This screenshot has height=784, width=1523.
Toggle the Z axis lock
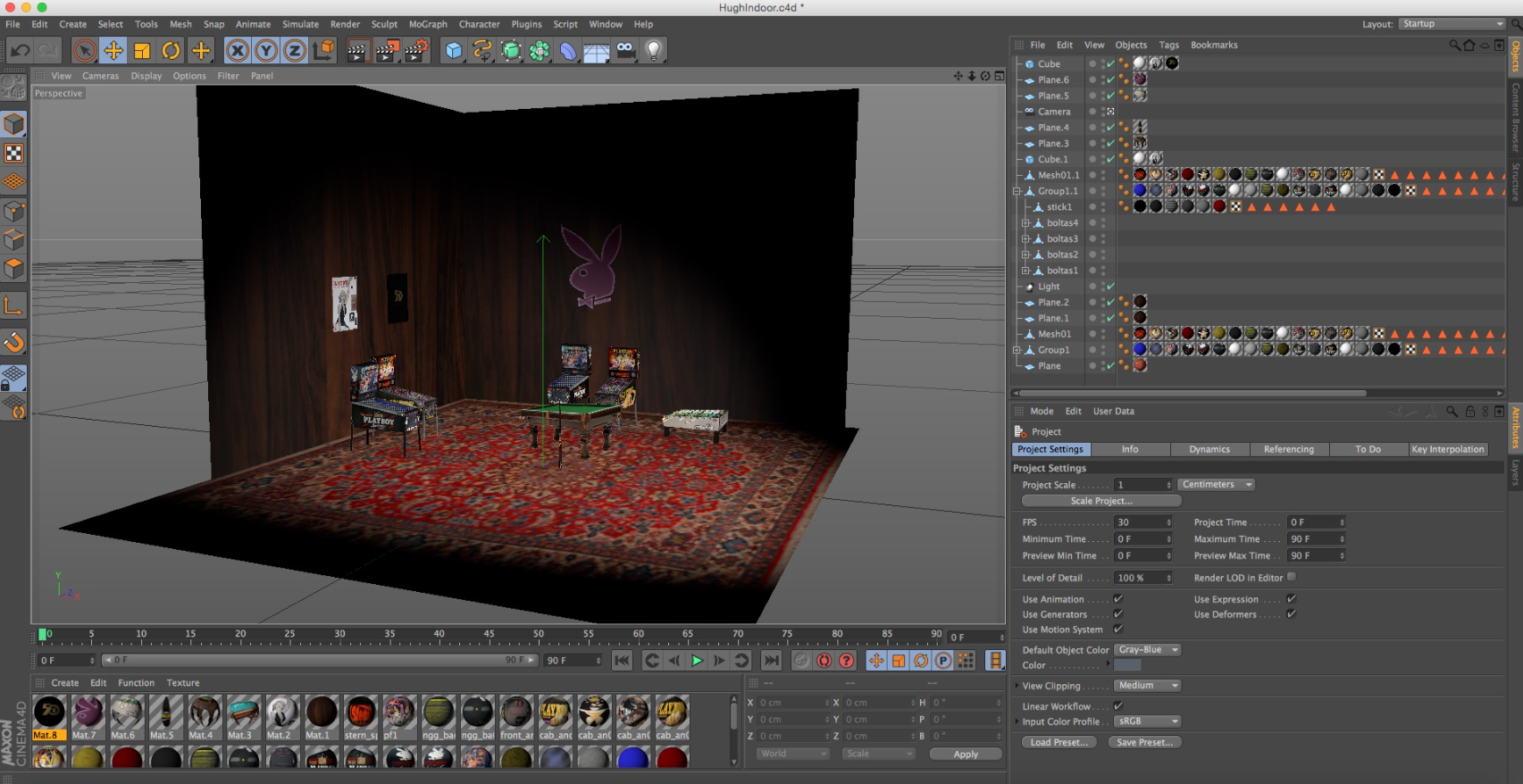(294, 51)
